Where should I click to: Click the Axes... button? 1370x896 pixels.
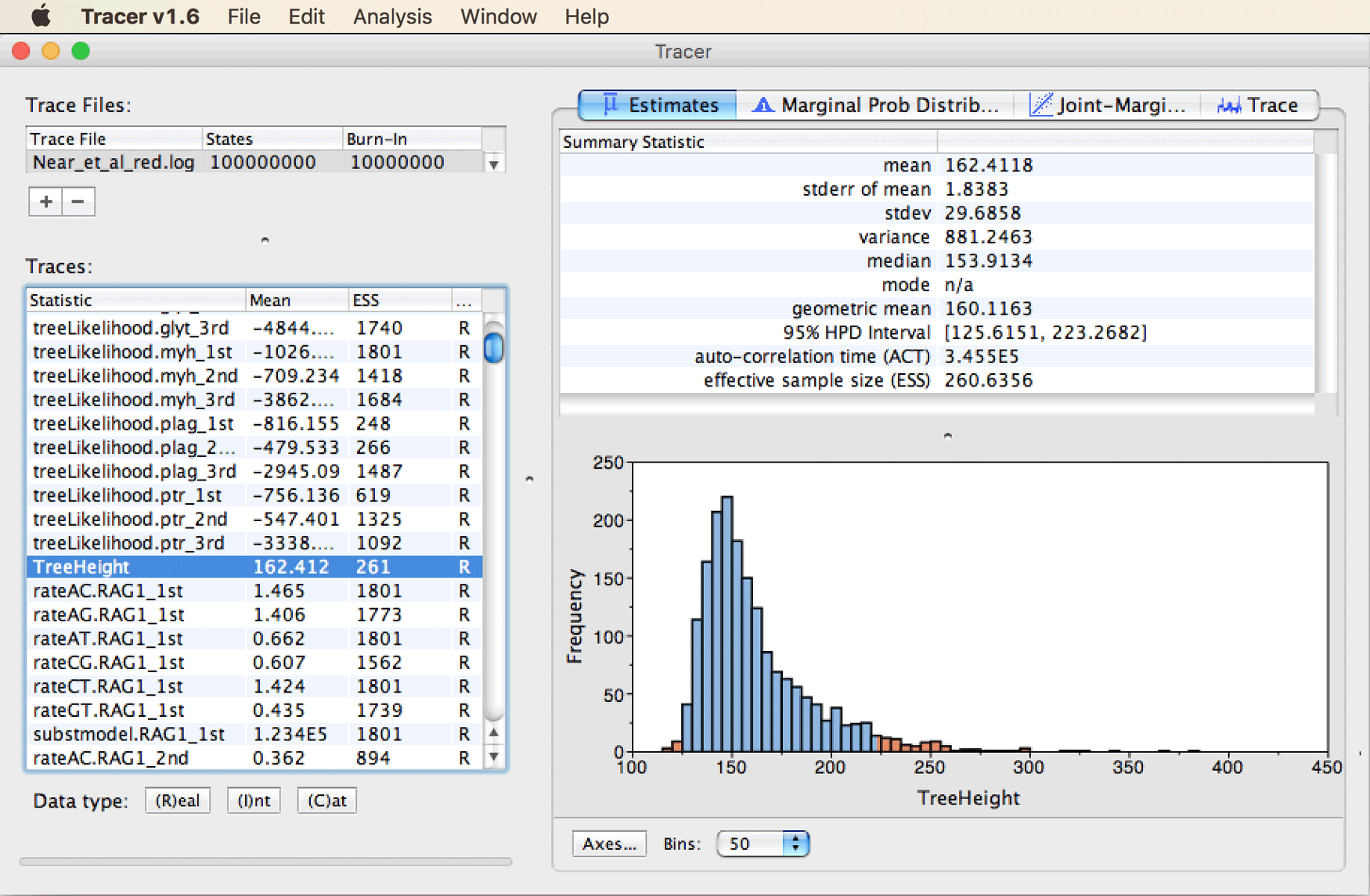[609, 844]
